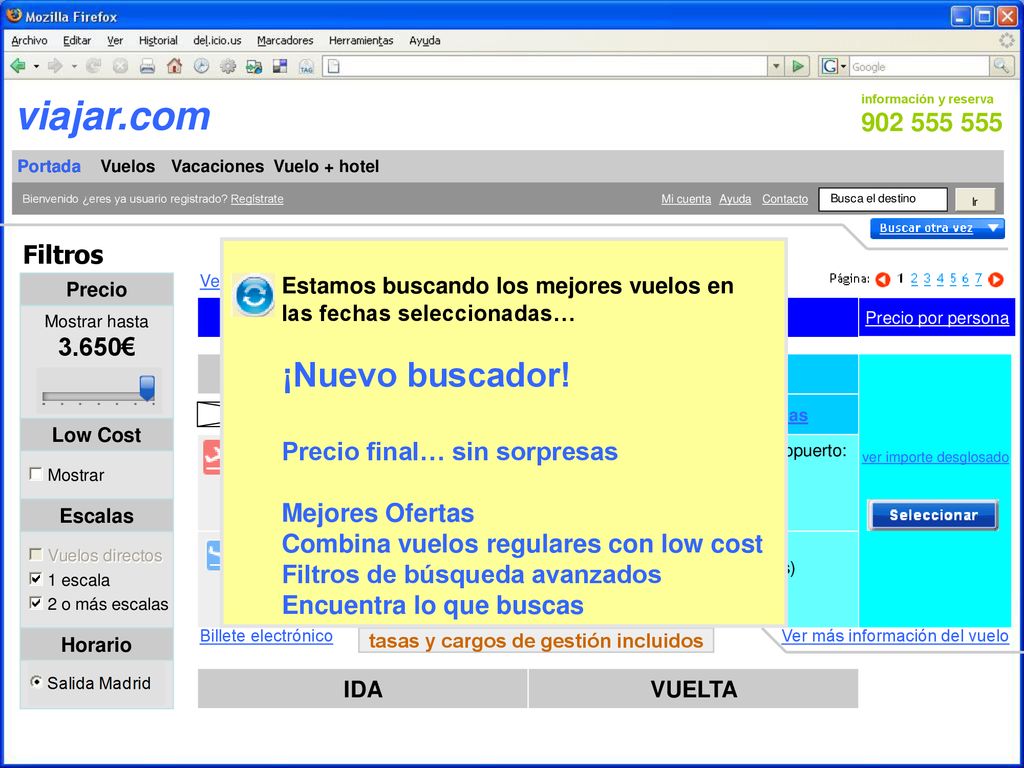Open the forward history dropdown arrow
This screenshot has height=768, width=1024.
74,67
